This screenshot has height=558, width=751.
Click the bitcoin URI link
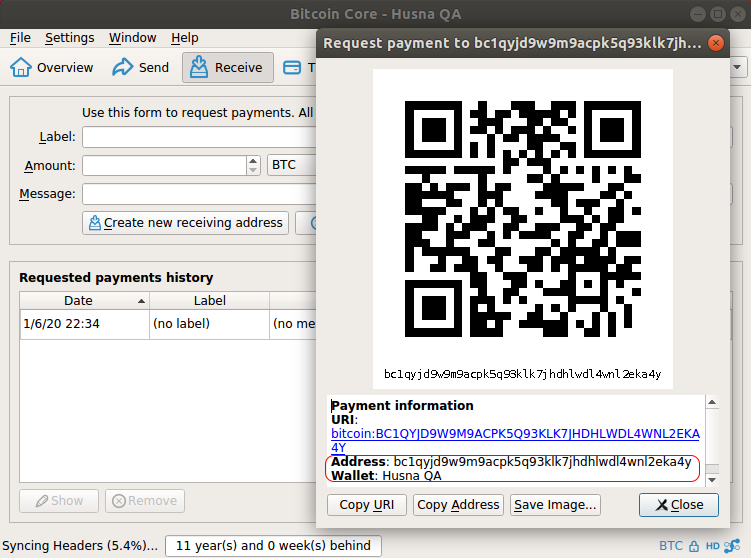[515, 441]
